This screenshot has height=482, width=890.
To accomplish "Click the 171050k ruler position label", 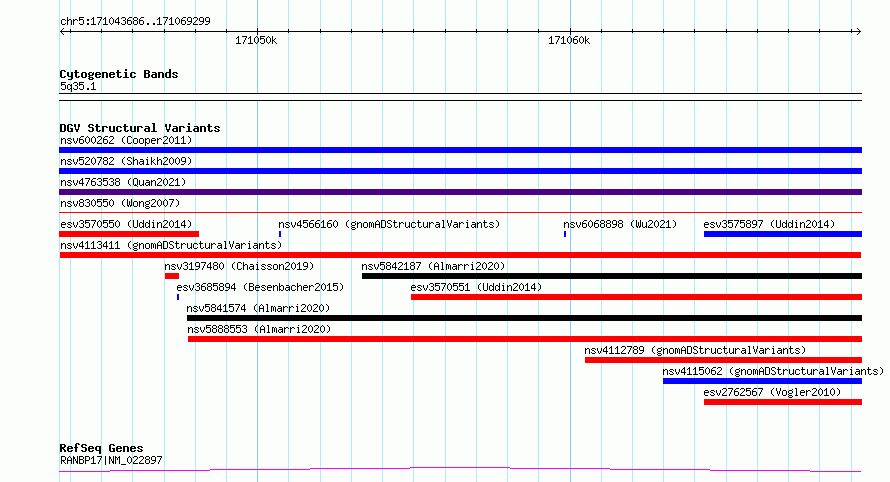I will pos(256,40).
